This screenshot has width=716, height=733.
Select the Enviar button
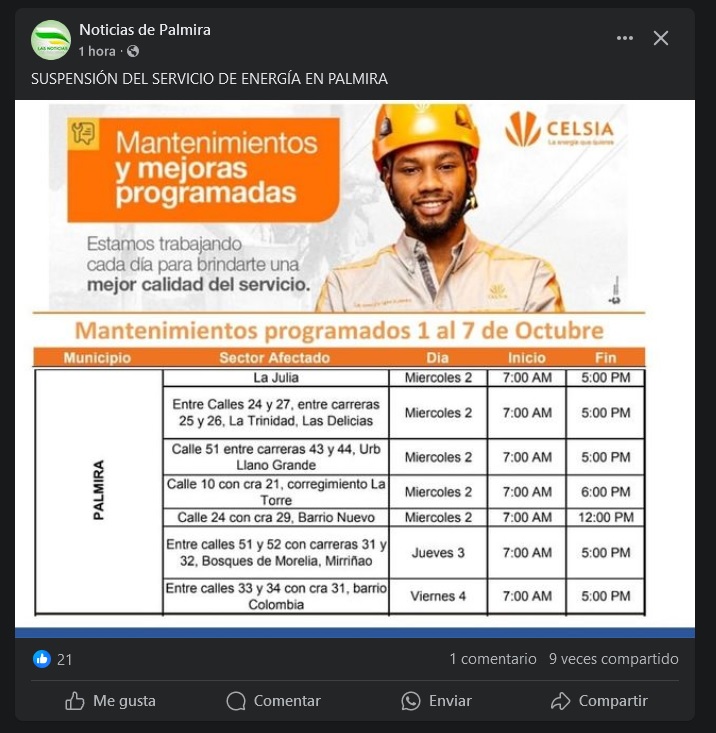coord(437,701)
